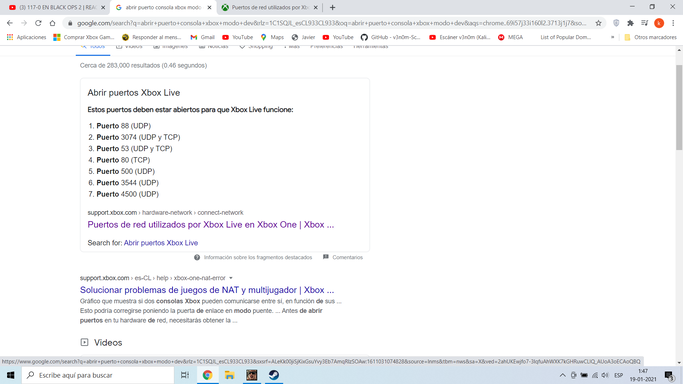Open the MEGA bookmark
This screenshot has height=384, width=683.
click(511, 37)
